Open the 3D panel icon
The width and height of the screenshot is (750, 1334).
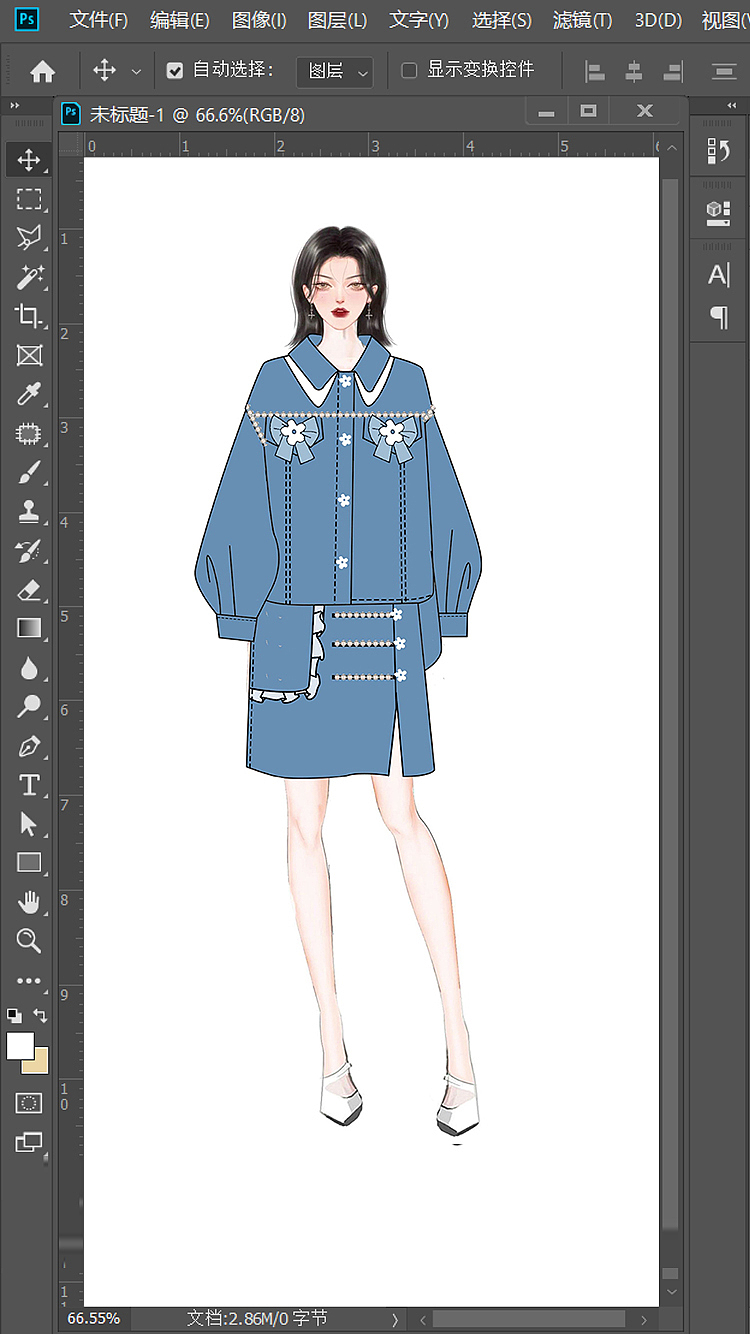click(x=718, y=211)
